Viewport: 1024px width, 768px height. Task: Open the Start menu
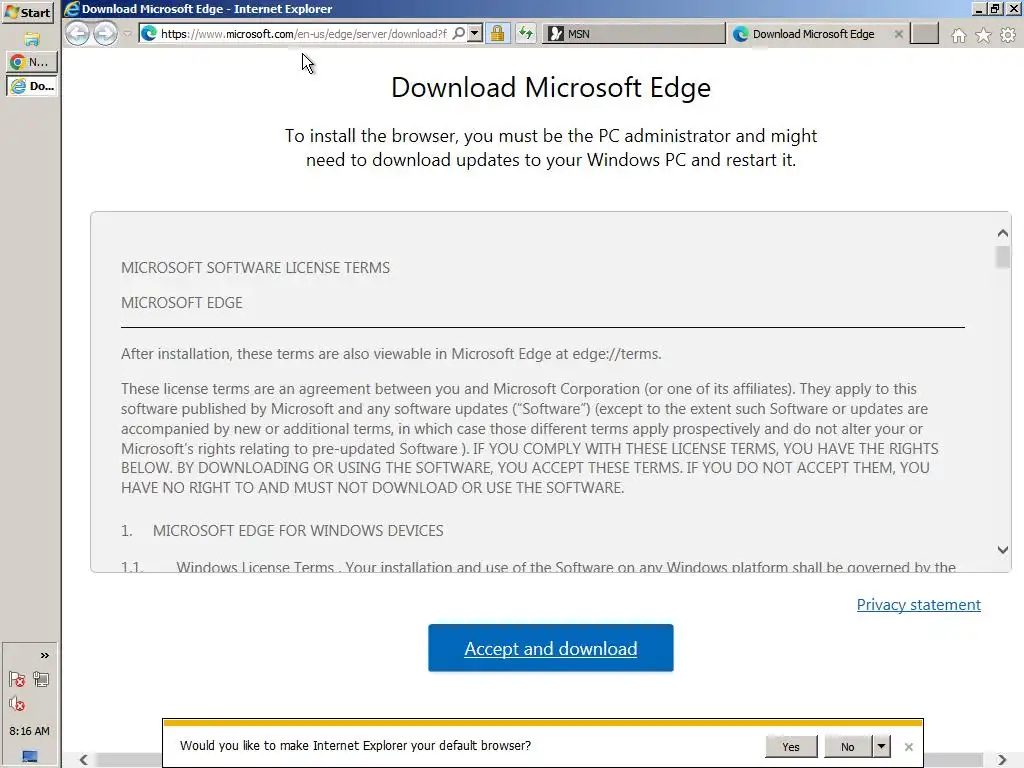click(x=27, y=12)
